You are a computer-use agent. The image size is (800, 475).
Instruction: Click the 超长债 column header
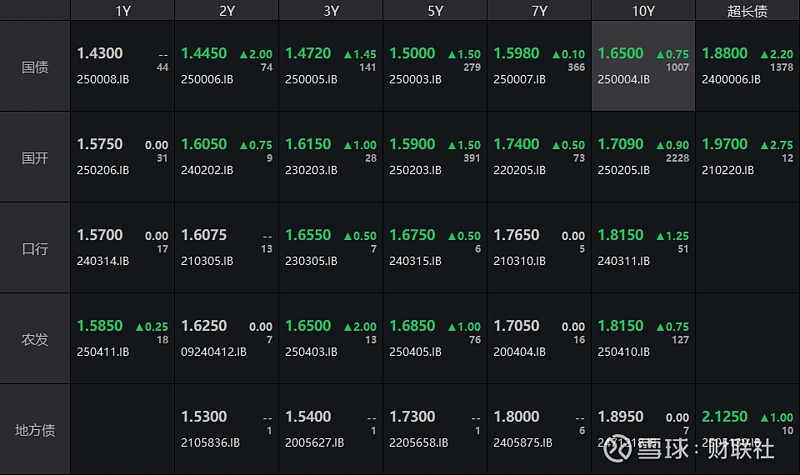(747, 11)
